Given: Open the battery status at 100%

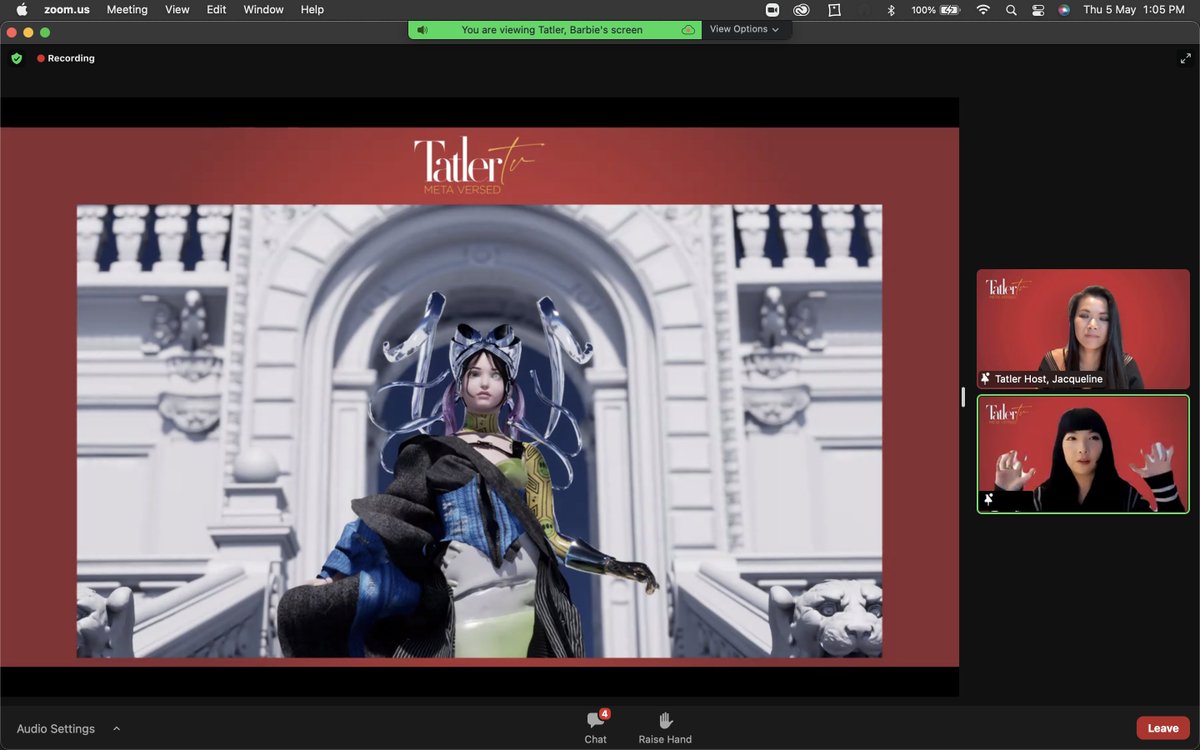Looking at the screenshot, I should click(936, 9).
